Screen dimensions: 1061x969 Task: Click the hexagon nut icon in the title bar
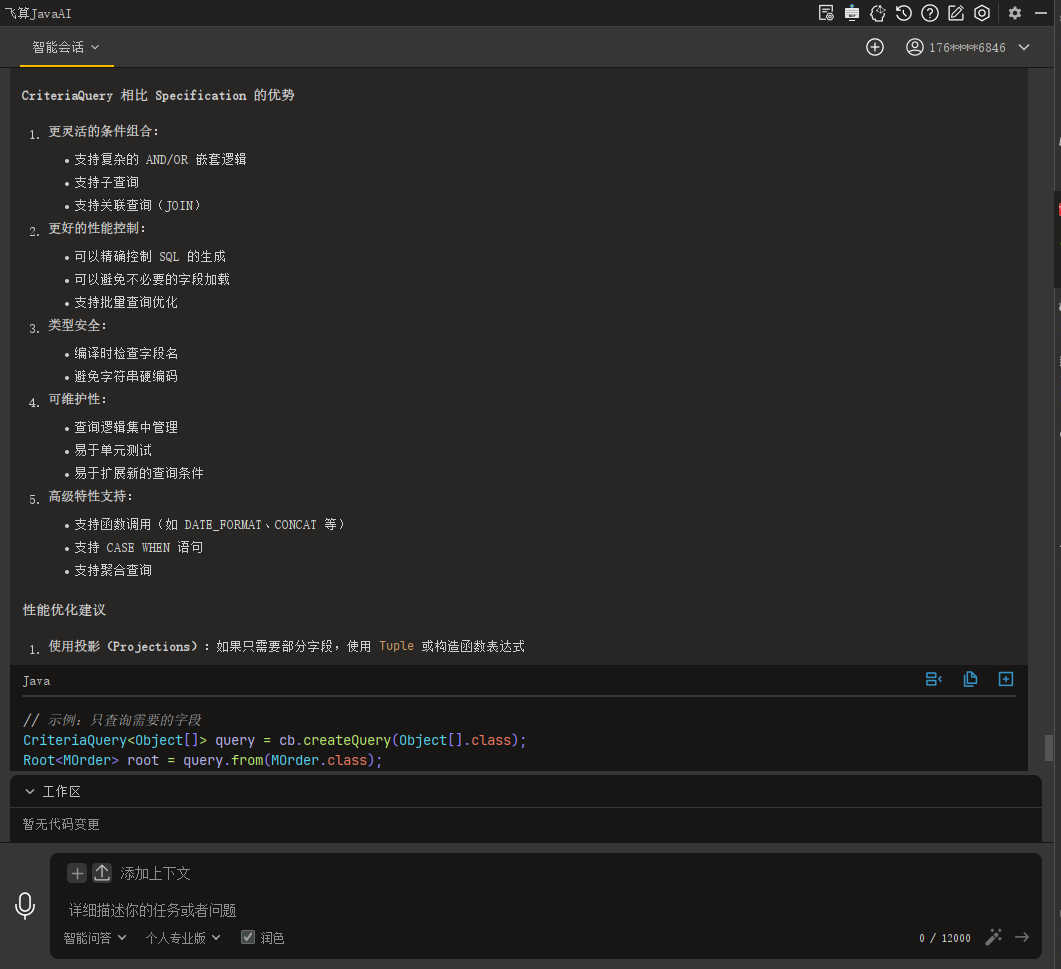click(x=982, y=13)
